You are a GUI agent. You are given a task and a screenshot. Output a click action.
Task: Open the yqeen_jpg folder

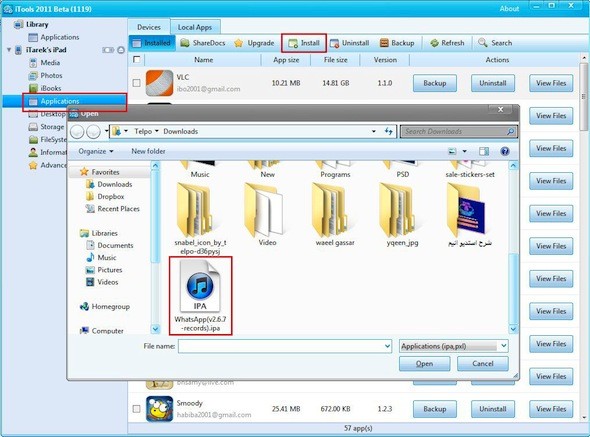(402, 215)
